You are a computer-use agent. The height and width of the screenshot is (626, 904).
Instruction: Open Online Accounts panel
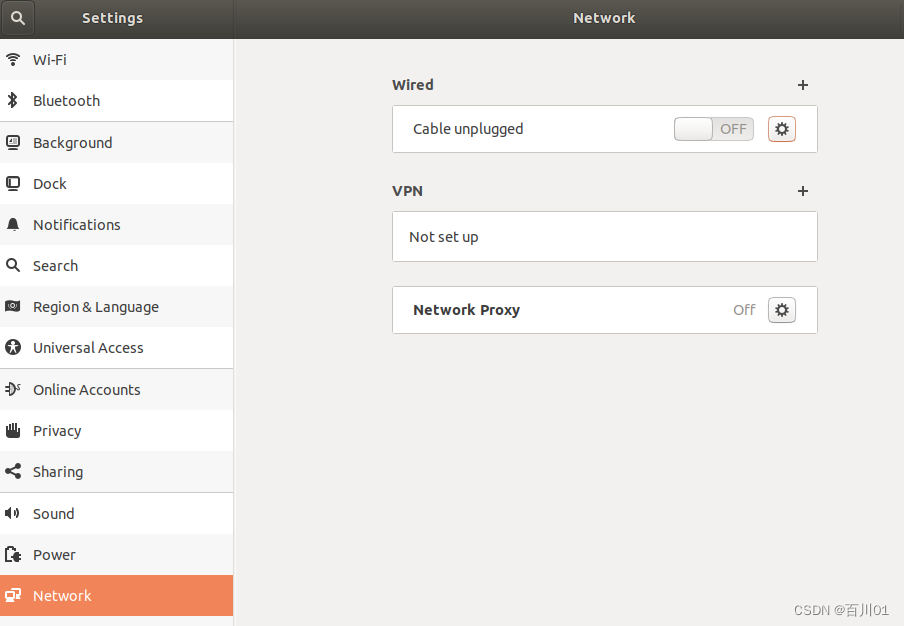(x=116, y=389)
